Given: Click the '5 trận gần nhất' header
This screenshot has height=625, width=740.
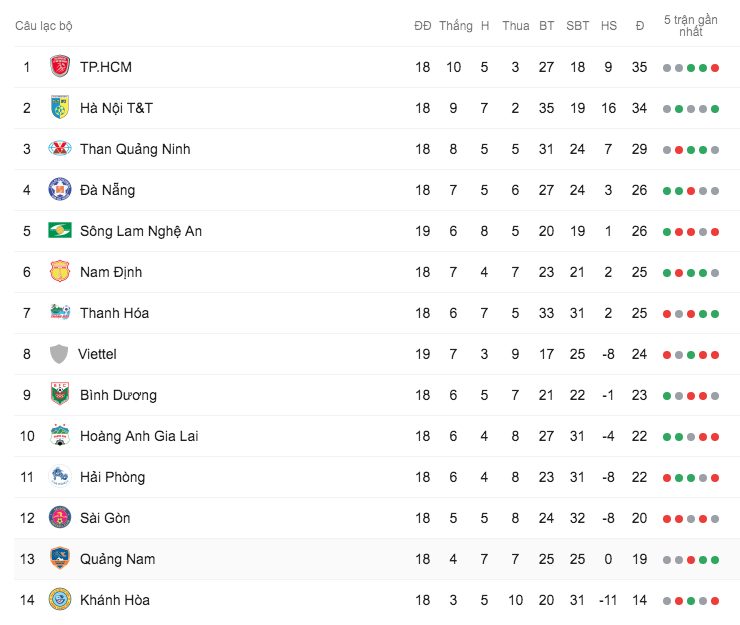Looking at the screenshot, I should click(x=690, y=26).
